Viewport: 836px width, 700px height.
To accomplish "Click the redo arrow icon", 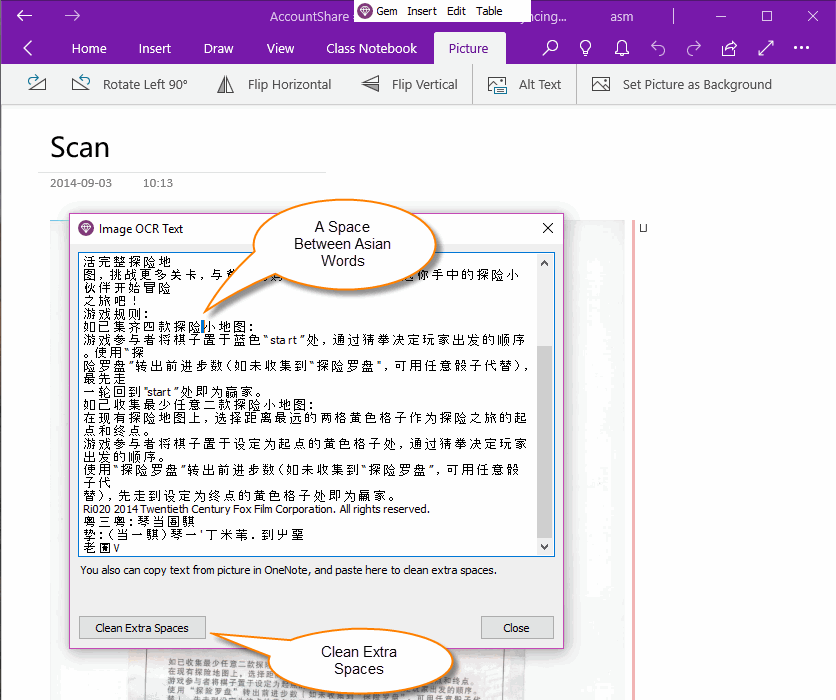I will 694,49.
